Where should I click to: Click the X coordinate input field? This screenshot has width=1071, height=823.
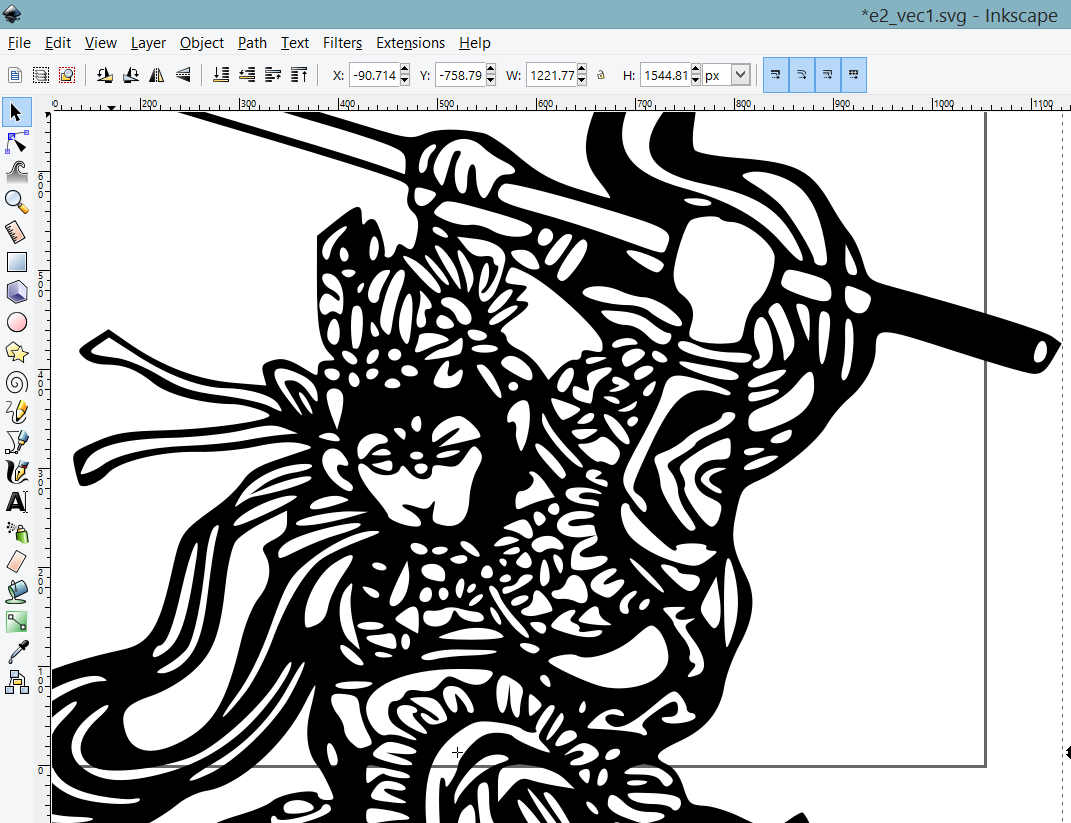click(x=374, y=75)
